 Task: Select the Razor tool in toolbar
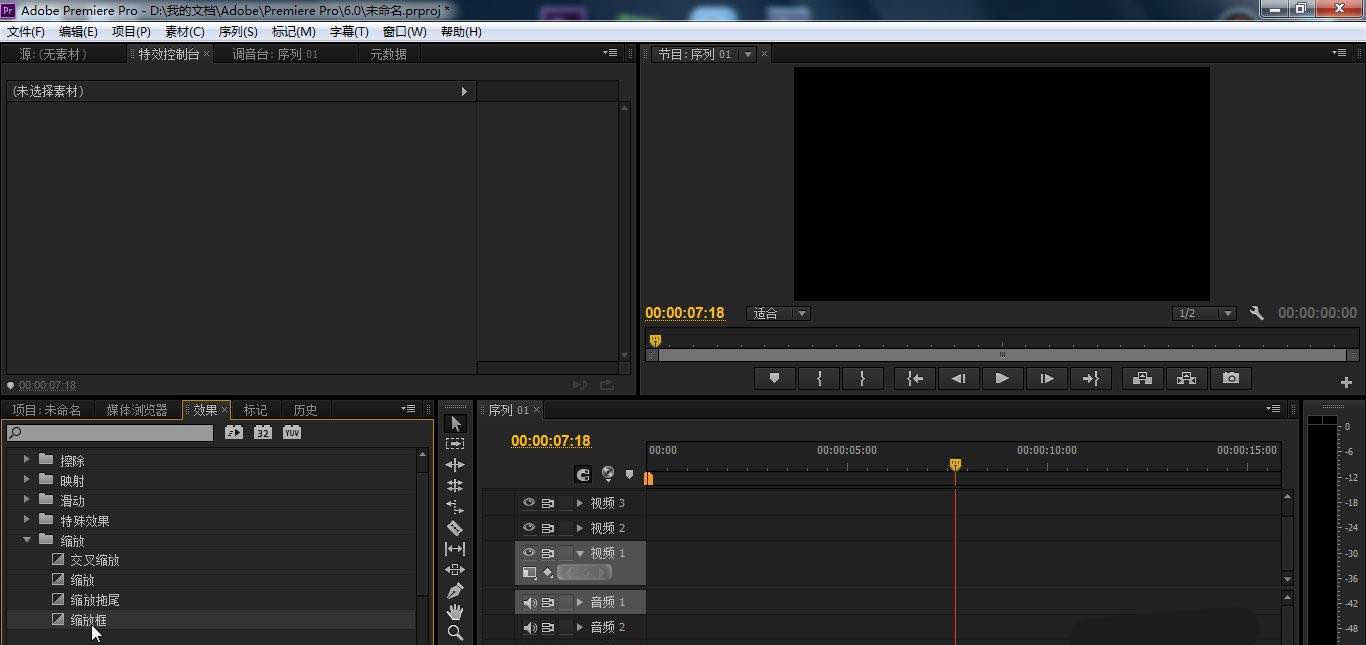click(x=455, y=527)
